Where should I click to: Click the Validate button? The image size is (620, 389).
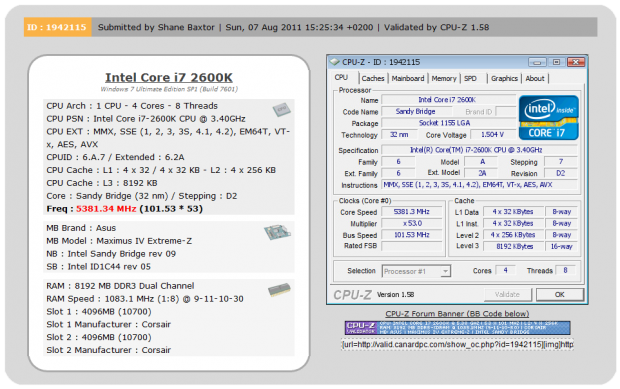tap(507, 295)
